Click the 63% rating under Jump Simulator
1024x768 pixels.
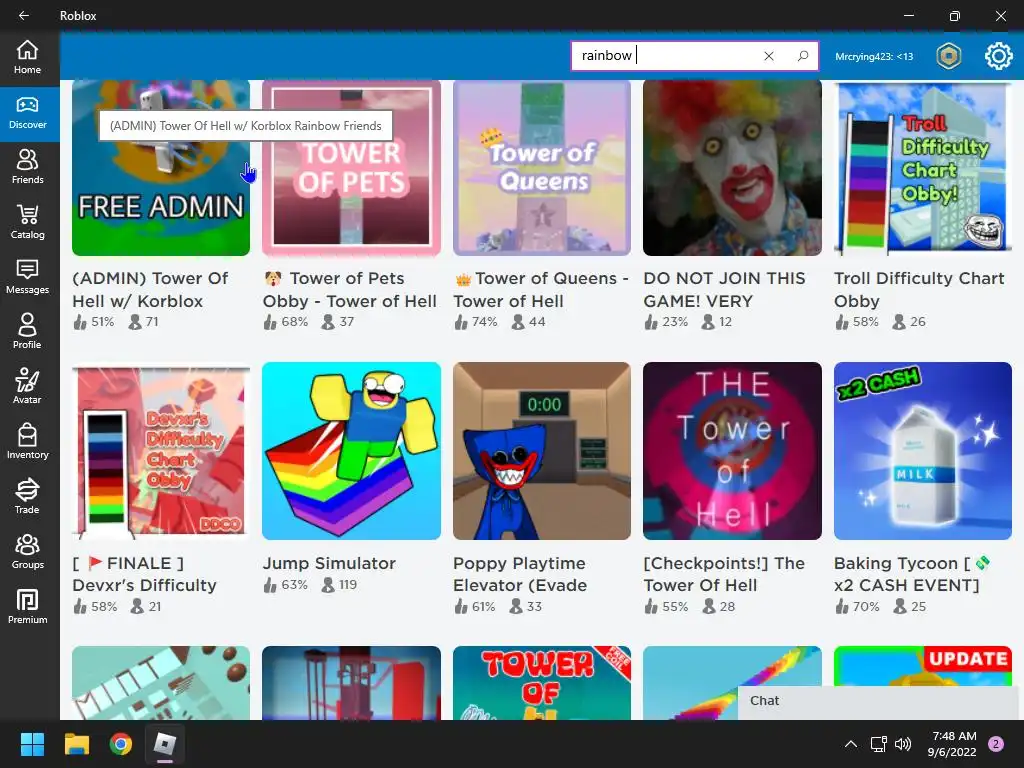click(285, 584)
